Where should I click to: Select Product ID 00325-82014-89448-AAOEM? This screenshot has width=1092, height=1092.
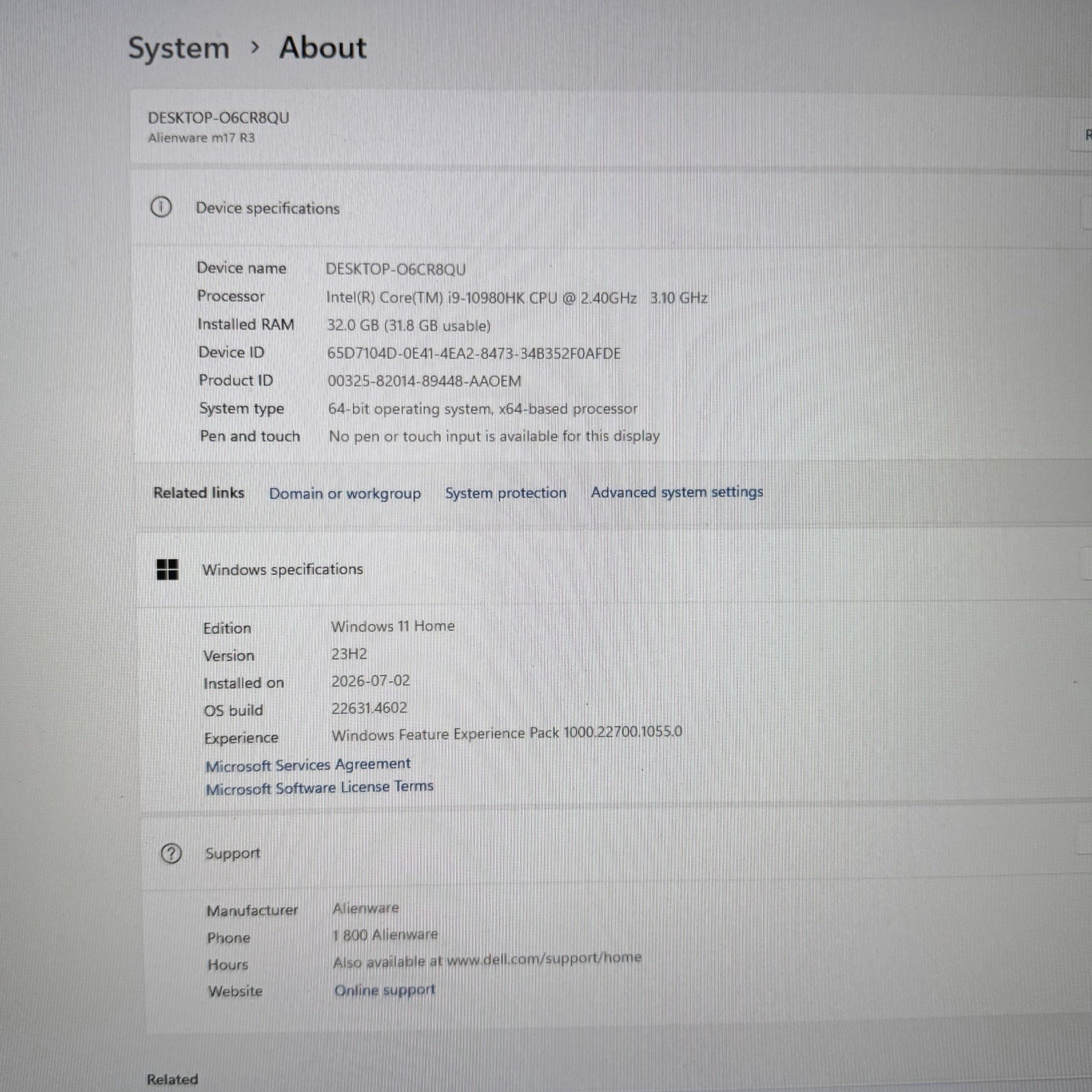pos(425,381)
